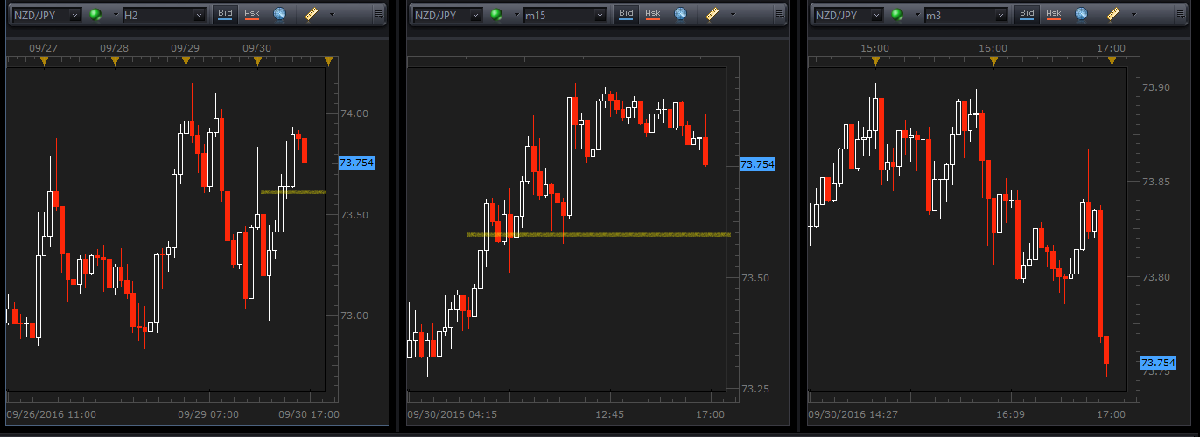Click the 73.754 price label in H2 chart
This screenshot has width=1200, height=437.
point(357,162)
